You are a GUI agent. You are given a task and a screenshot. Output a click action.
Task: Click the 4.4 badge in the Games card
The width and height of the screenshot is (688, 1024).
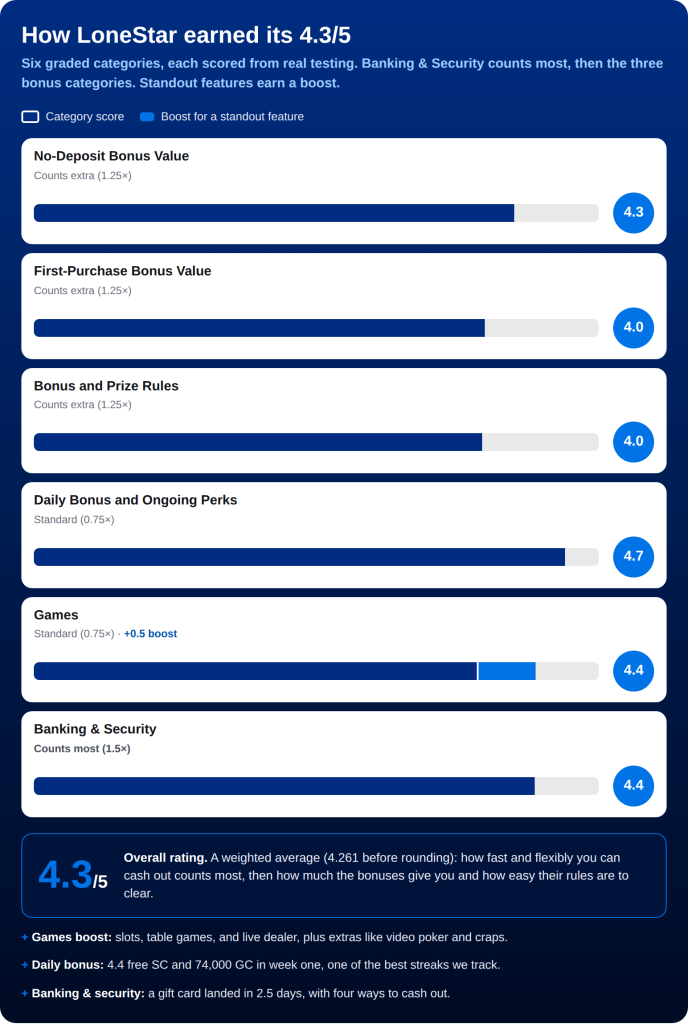pyautogui.click(x=633, y=671)
